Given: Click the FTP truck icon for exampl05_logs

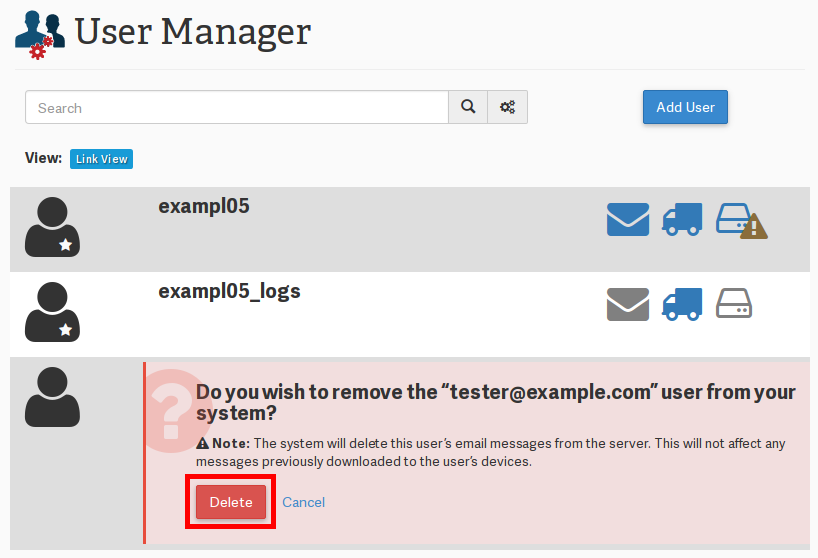Looking at the screenshot, I should (x=682, y=305).
